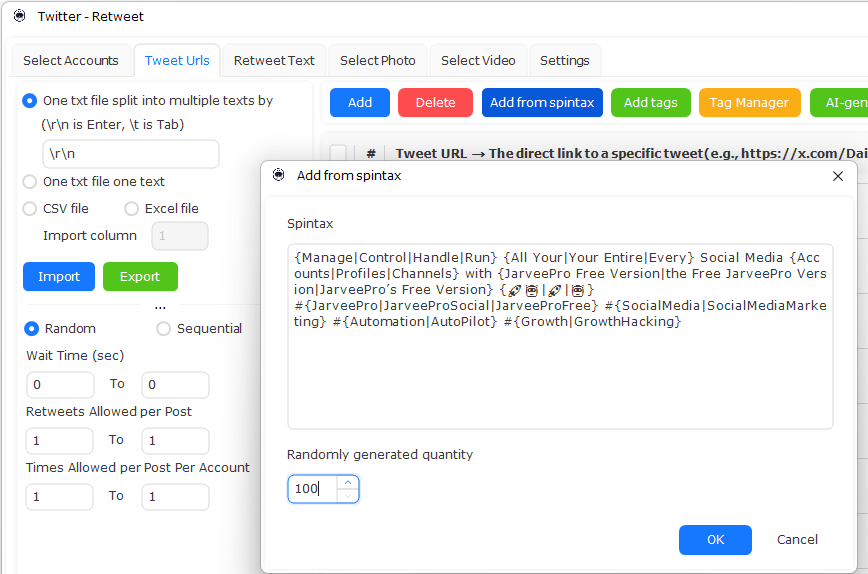Open the Retweet Text tab
The height and width of the screenshot is (574, 868).
coord(274,61)
